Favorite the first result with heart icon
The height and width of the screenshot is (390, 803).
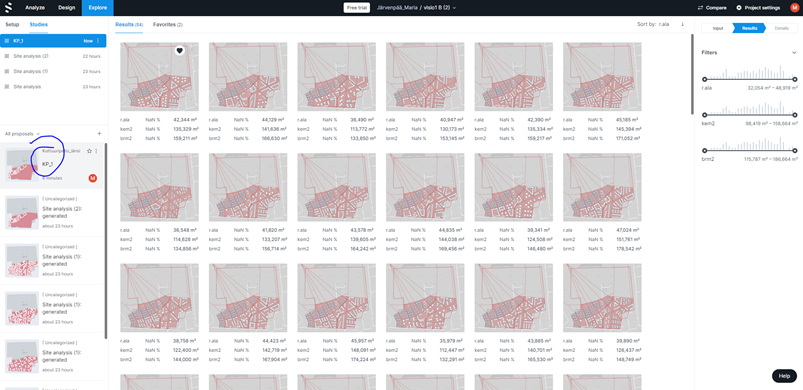179,50
